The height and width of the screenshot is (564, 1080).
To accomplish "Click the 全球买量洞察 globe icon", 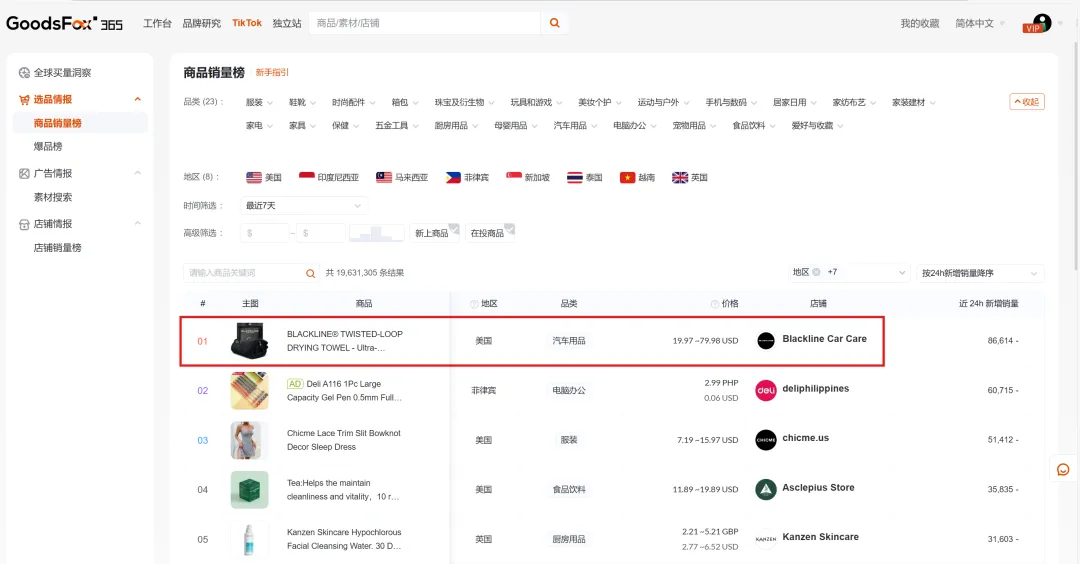I will 24,73.
